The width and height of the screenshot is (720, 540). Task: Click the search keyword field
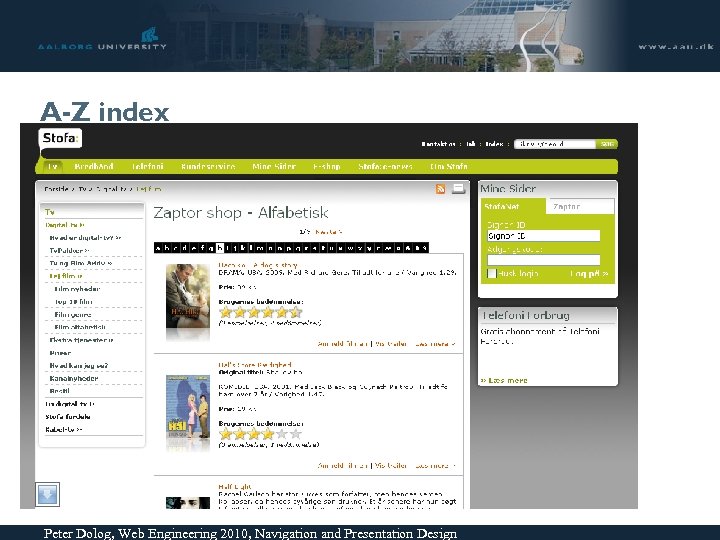pyautogui.click(x=555, y=144)
